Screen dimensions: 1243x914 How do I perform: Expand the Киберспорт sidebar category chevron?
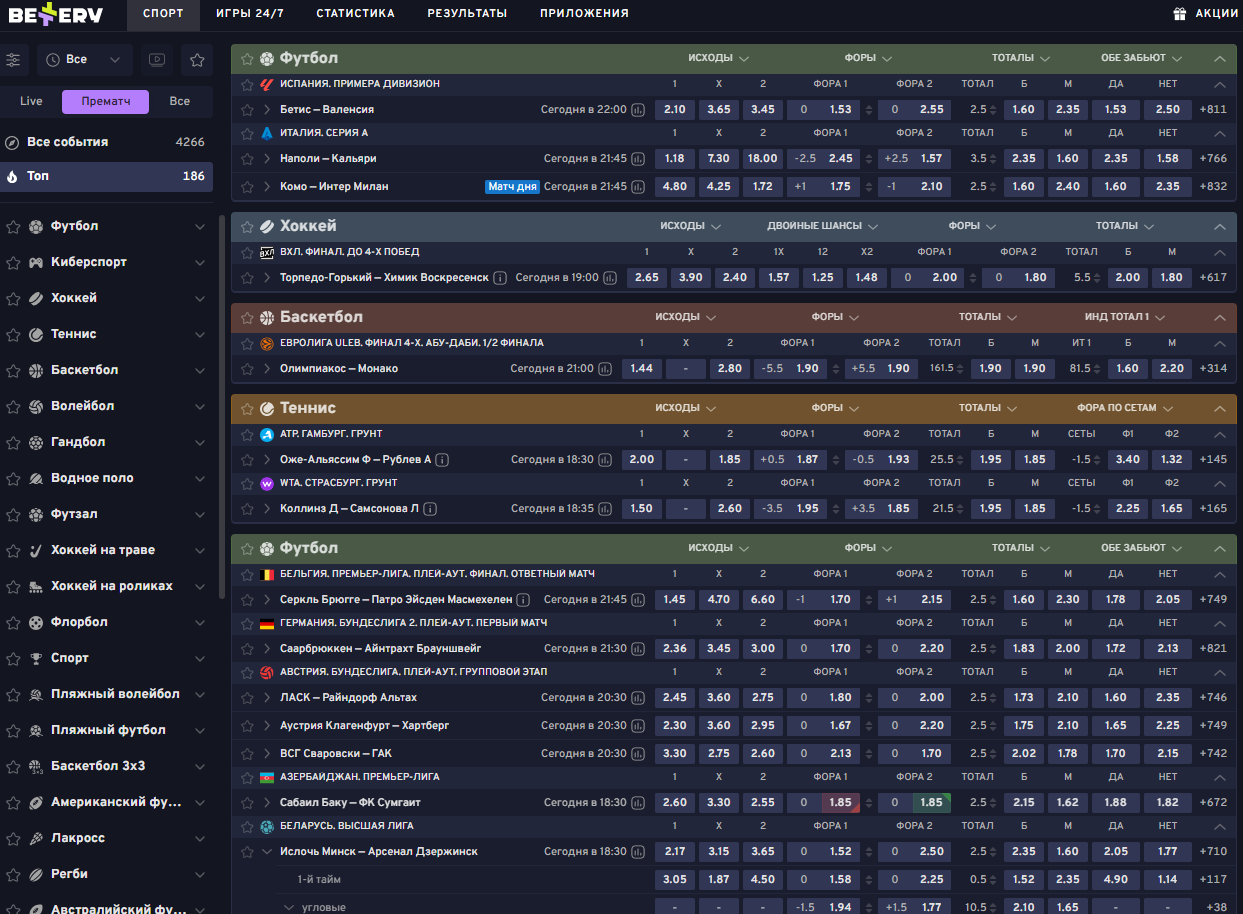pos(200,263)
